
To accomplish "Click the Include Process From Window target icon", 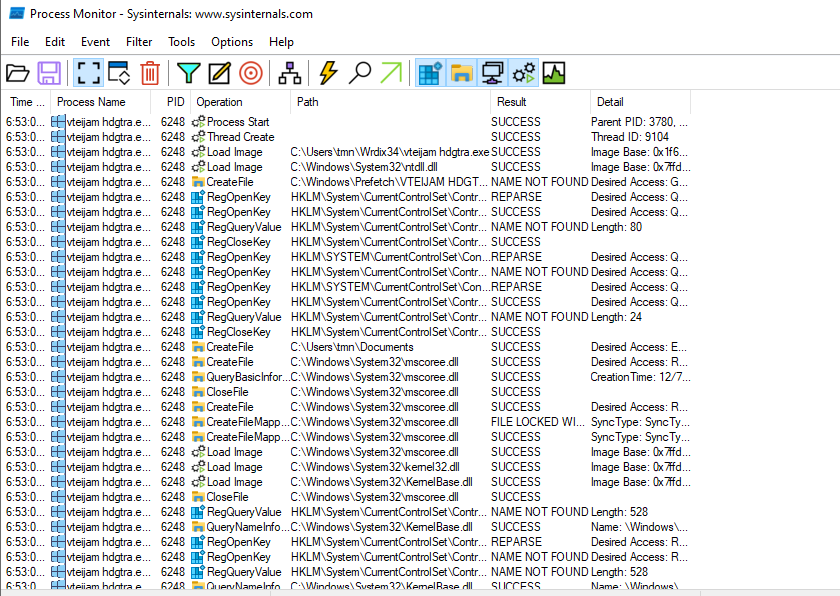I will pyautogui.click(x=250, y=73).
